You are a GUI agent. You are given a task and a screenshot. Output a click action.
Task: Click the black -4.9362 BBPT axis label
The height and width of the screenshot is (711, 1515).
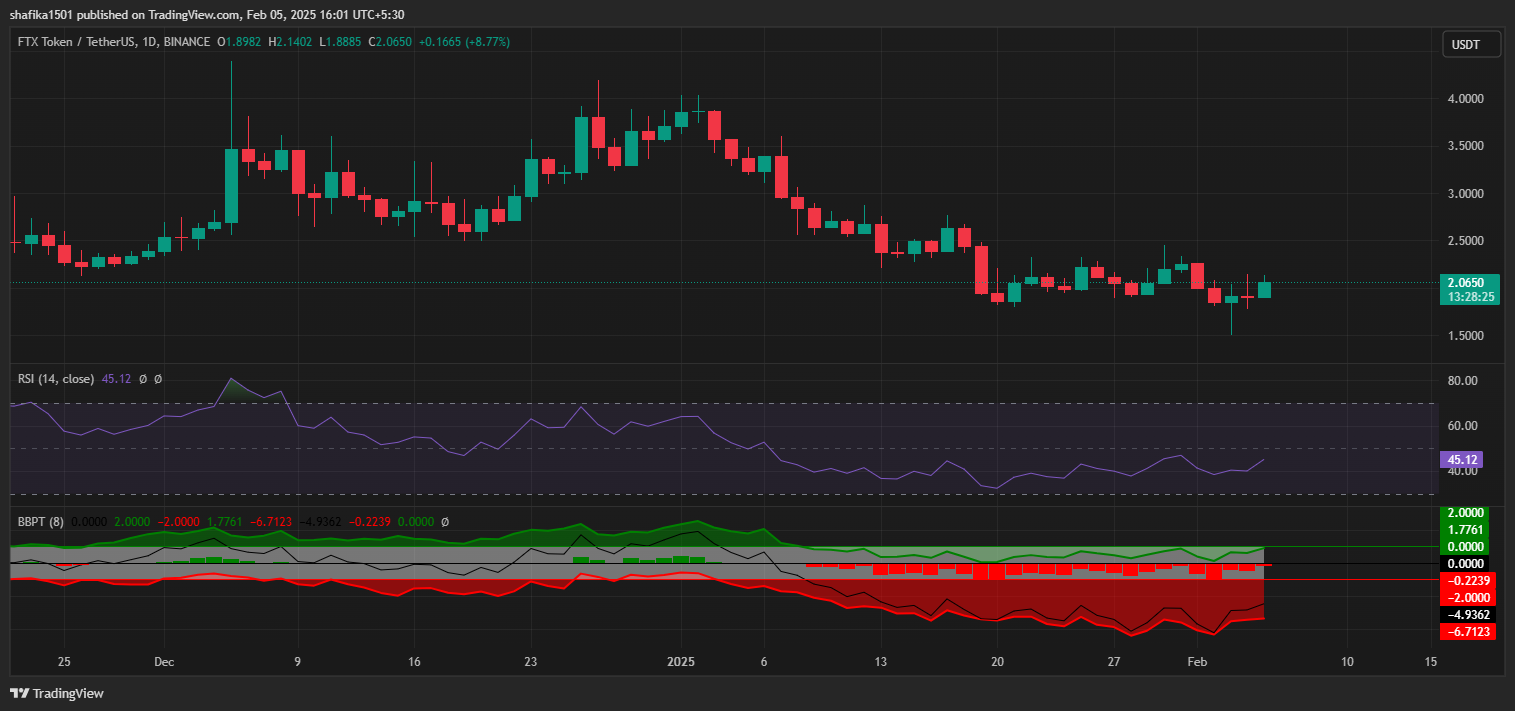click(1467, 615)
